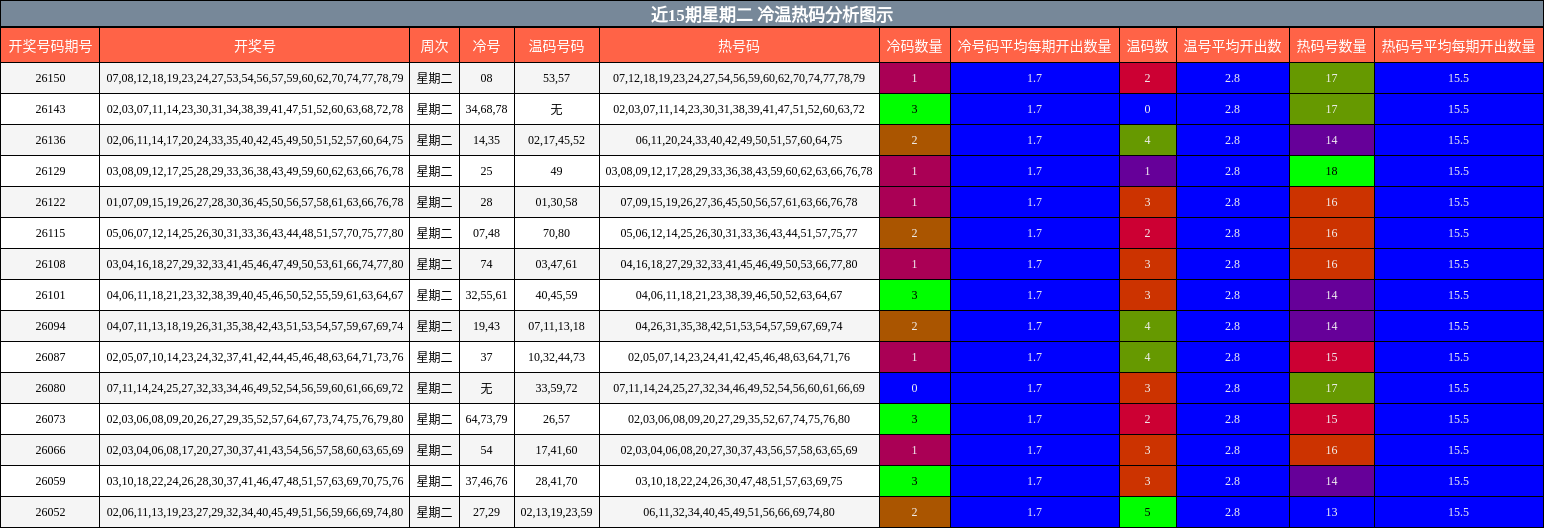Image resolution: width=1544 pixels, height=528 pixels.
Task: Select cold number cell '27,29'
Action: (x=487, y=512)
